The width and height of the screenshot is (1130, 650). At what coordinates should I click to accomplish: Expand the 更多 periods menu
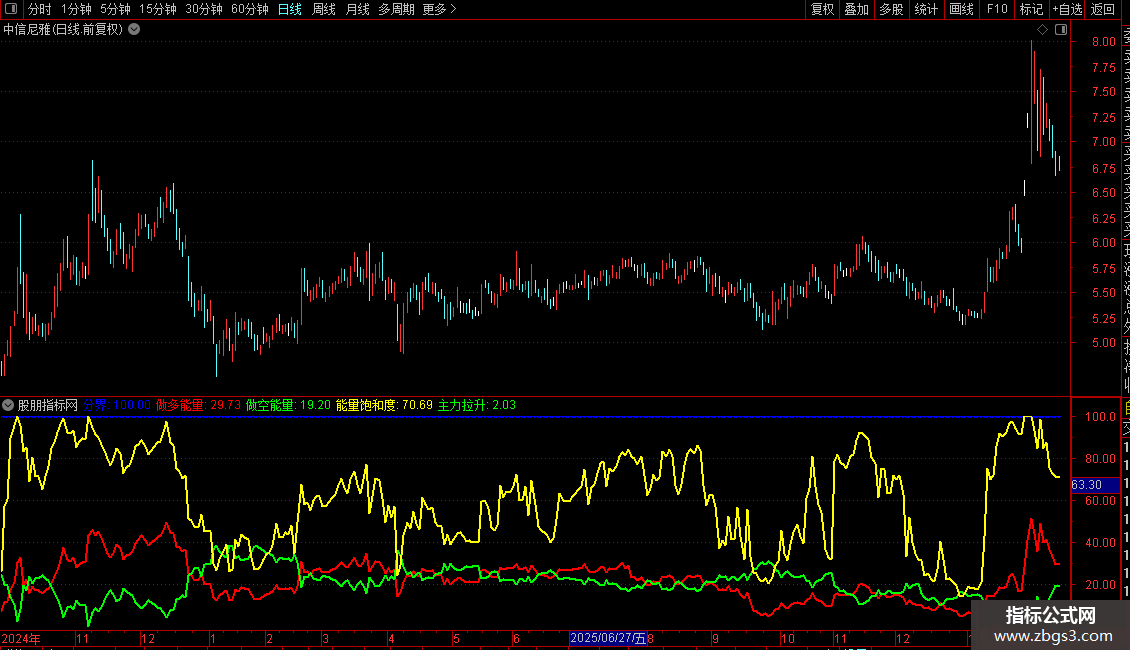point(440,9)
